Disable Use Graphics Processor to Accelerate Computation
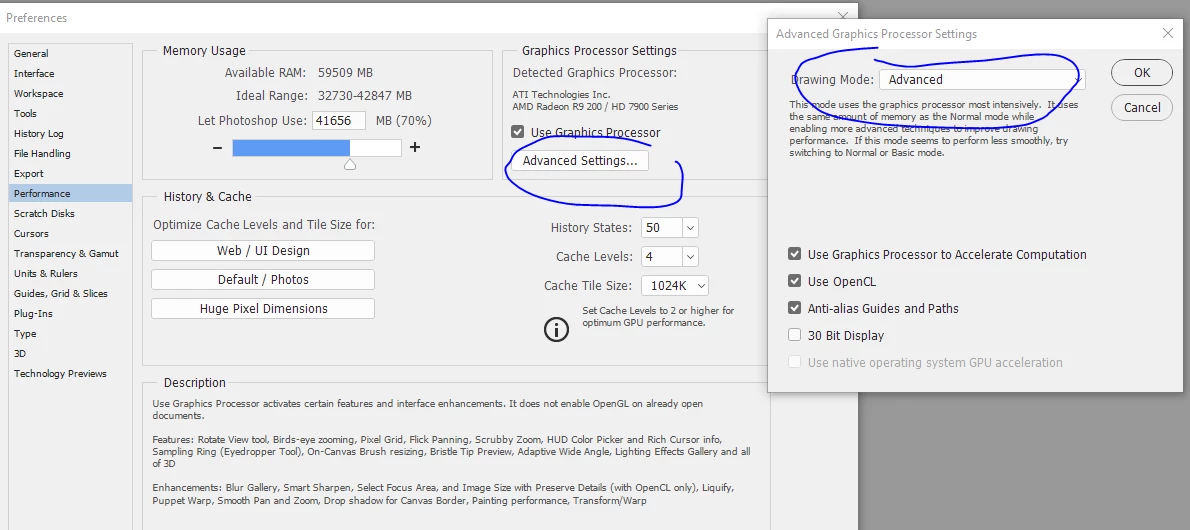1190x530 pixels. point(795,254)
